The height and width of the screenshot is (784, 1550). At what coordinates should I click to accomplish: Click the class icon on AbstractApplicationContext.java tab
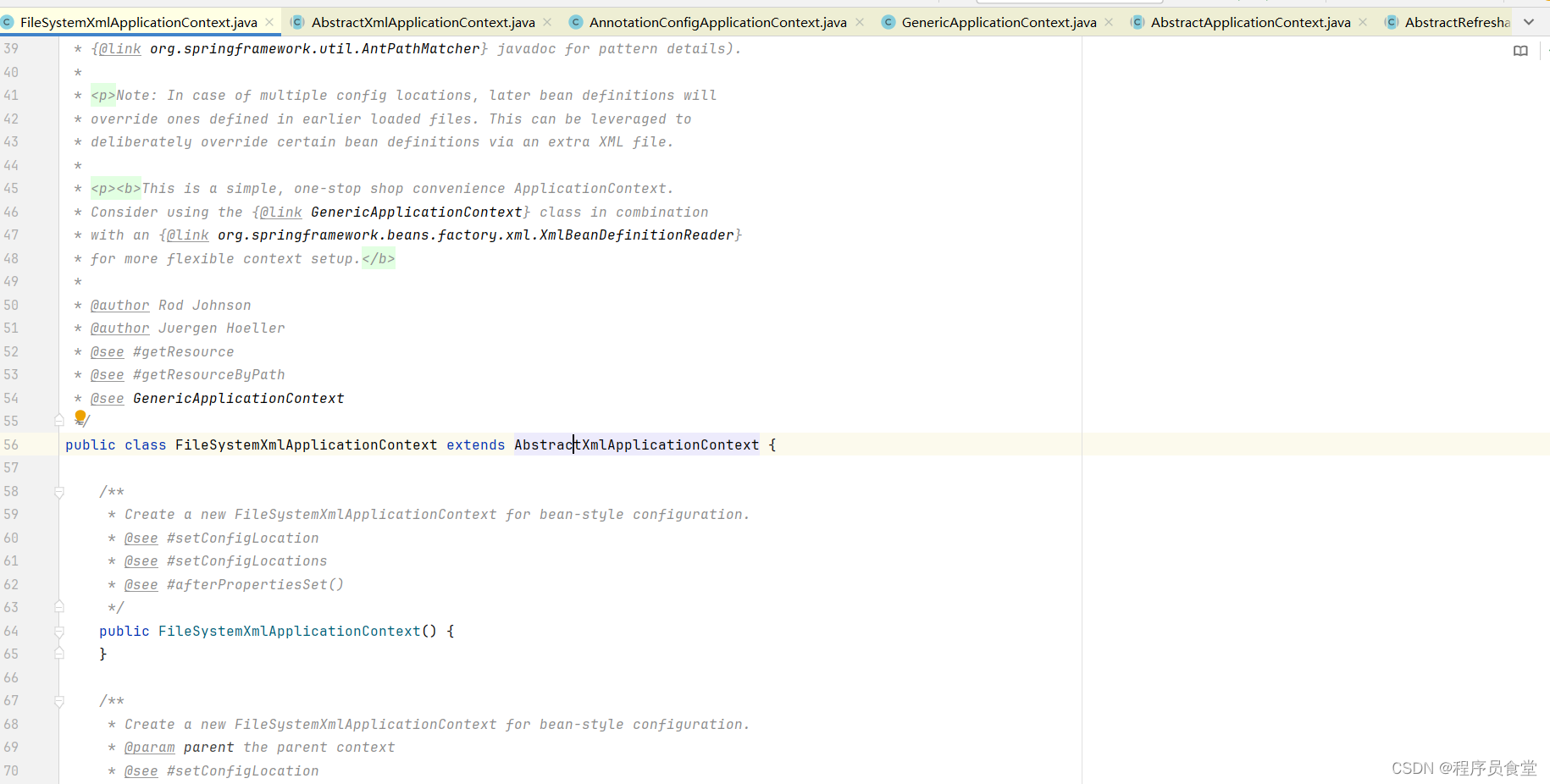coord(1136,21)
